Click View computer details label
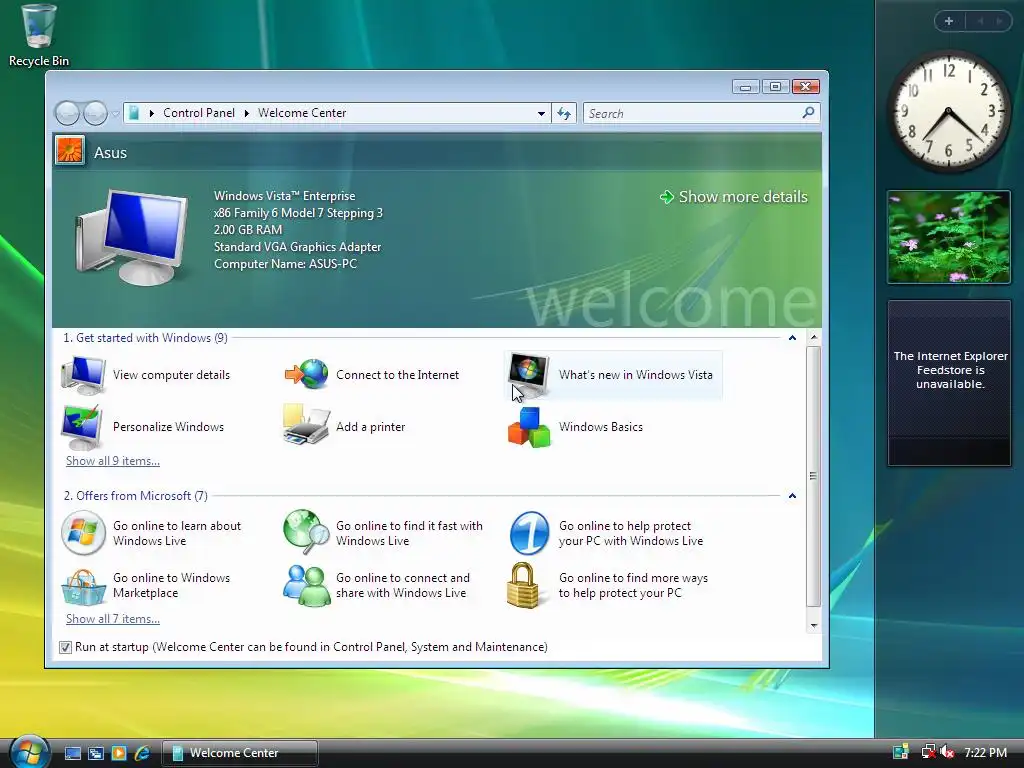The image size is (1024, 768). click(x=171, y=375)
